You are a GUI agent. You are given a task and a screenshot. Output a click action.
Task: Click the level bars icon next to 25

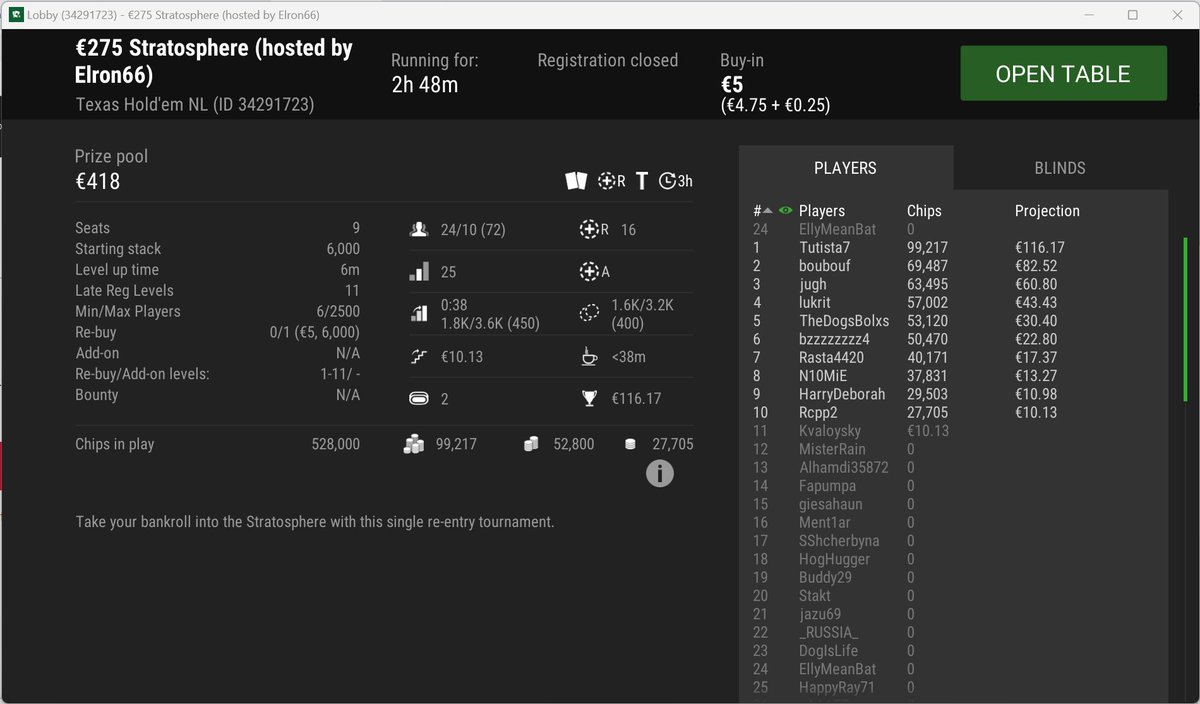click(419, 271)
